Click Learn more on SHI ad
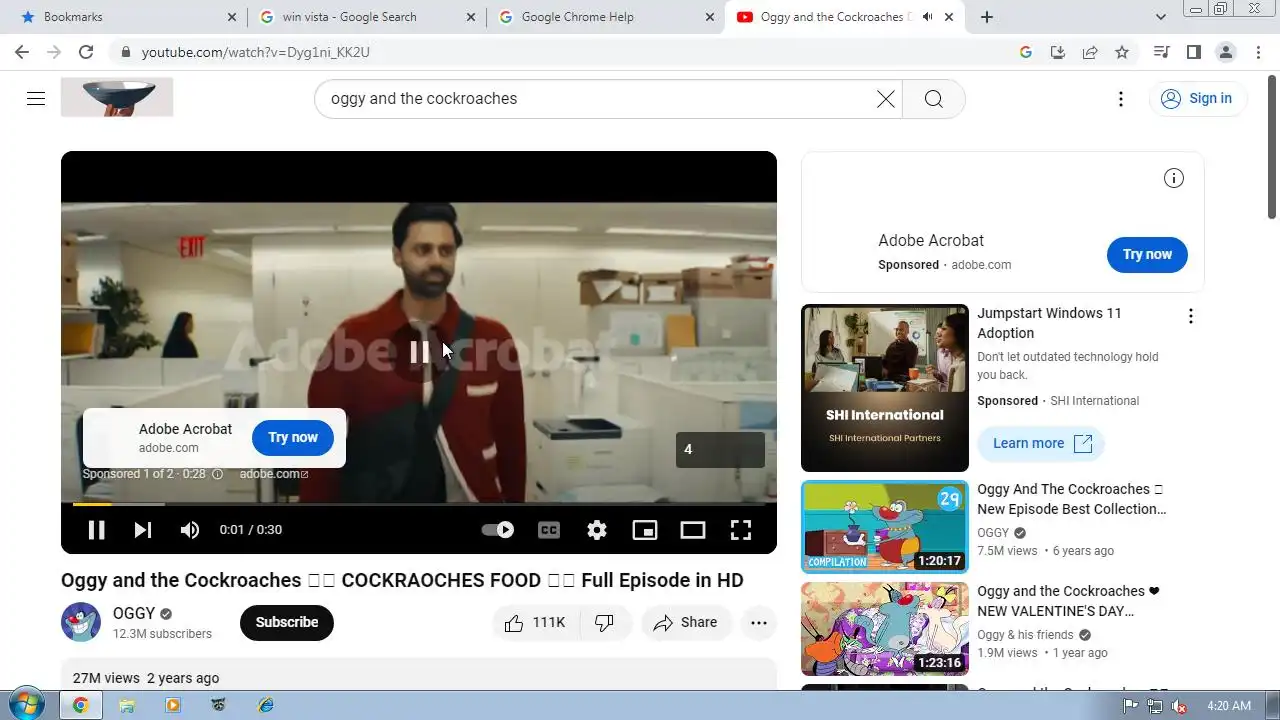The height and width of the screenshot is (720, 1280). click(1041, 443)
